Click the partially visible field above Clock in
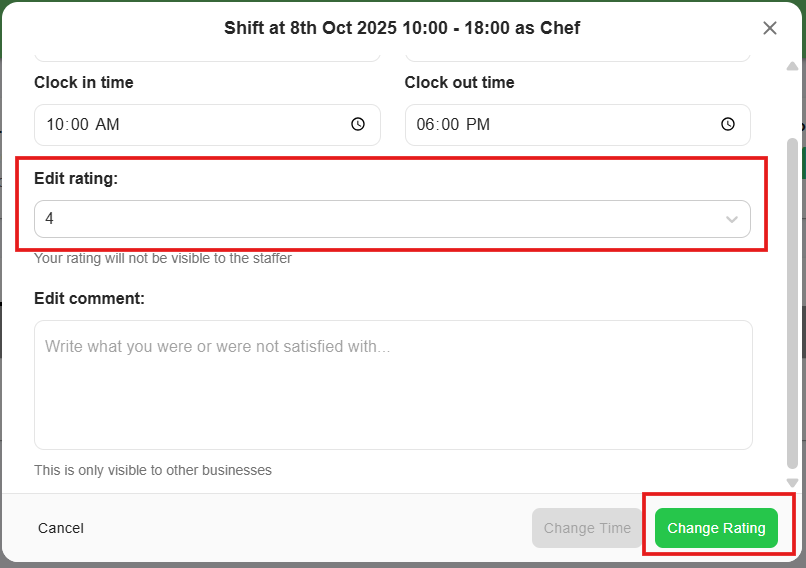Image resolution: width=806 pixels, height=568 pixels. (207, 56)
